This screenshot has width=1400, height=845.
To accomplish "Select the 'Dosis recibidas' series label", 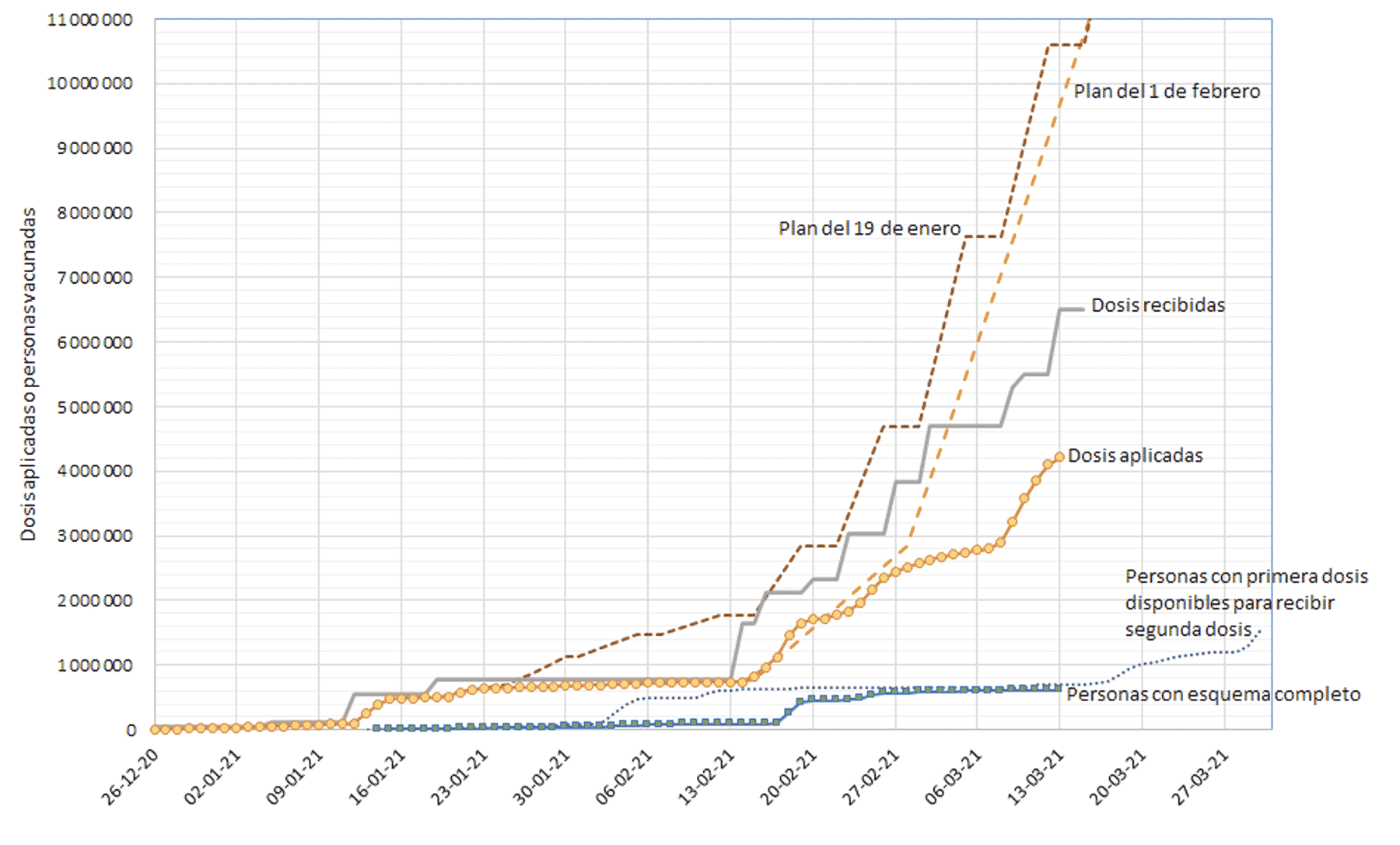I will 1157,306.
